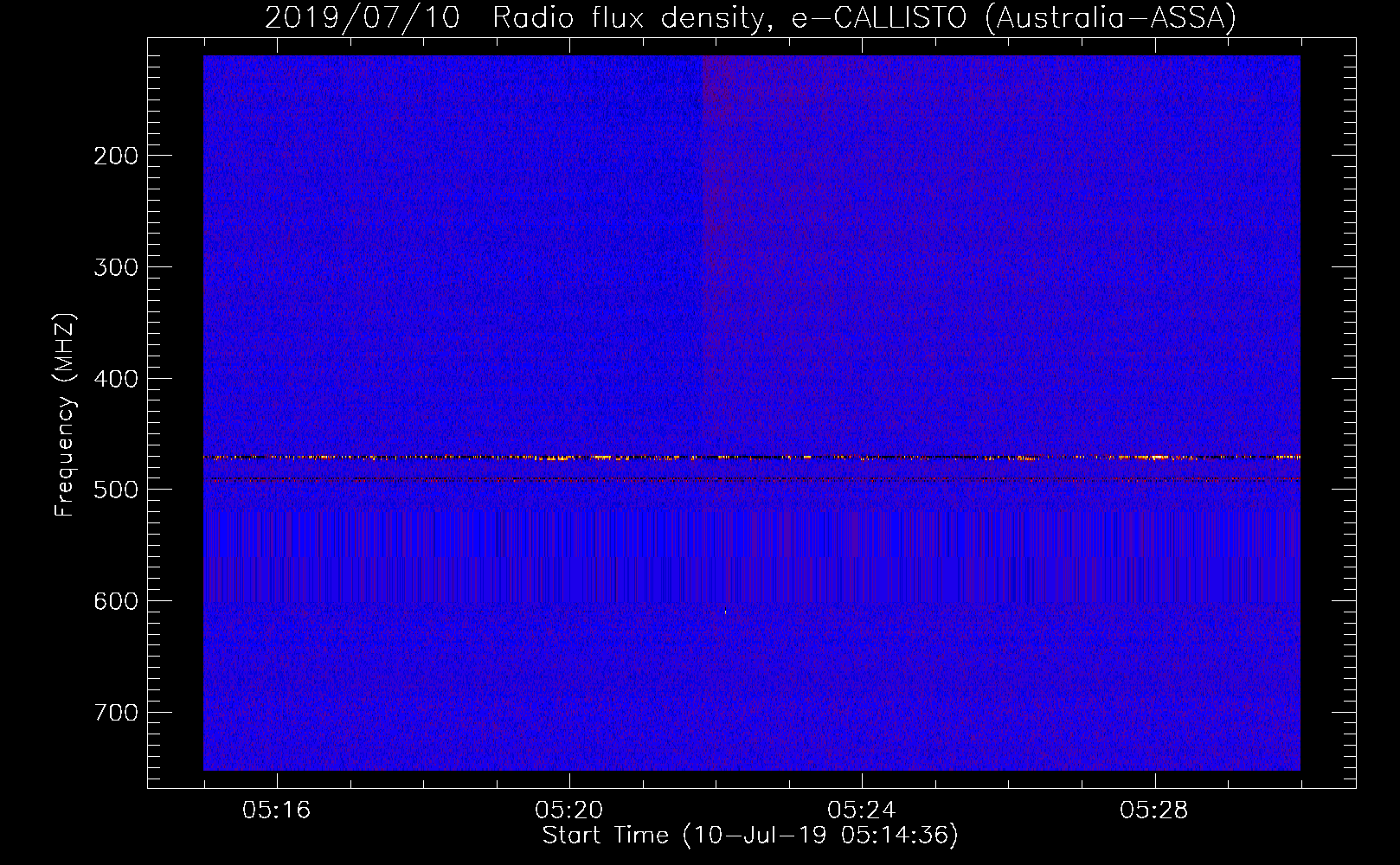Click the "Start Time (10-Jul-19 05:14:36)" axis label

[750, 836]
